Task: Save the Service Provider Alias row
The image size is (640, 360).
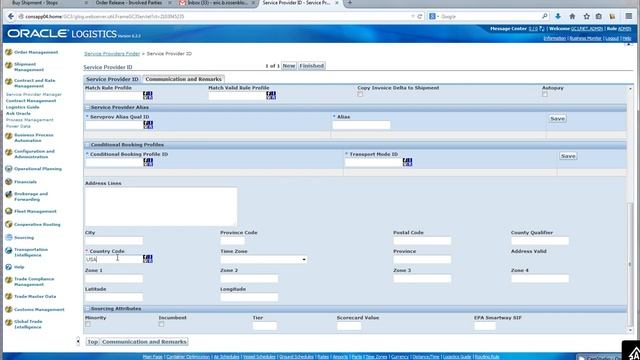Action: click(557, 119)
